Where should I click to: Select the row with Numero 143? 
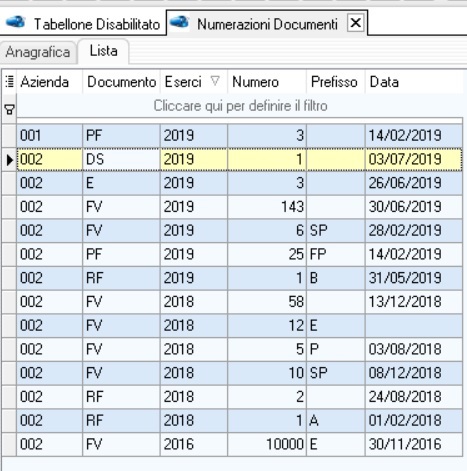pyautogui.click(x=239, y=207)
